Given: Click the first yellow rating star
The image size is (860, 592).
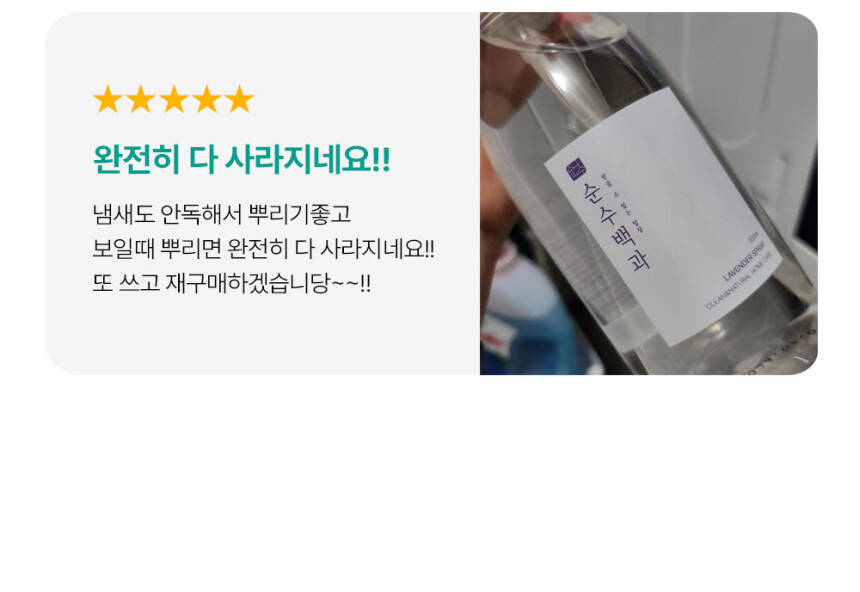Looking at the screenshot, I should [108, 99].
